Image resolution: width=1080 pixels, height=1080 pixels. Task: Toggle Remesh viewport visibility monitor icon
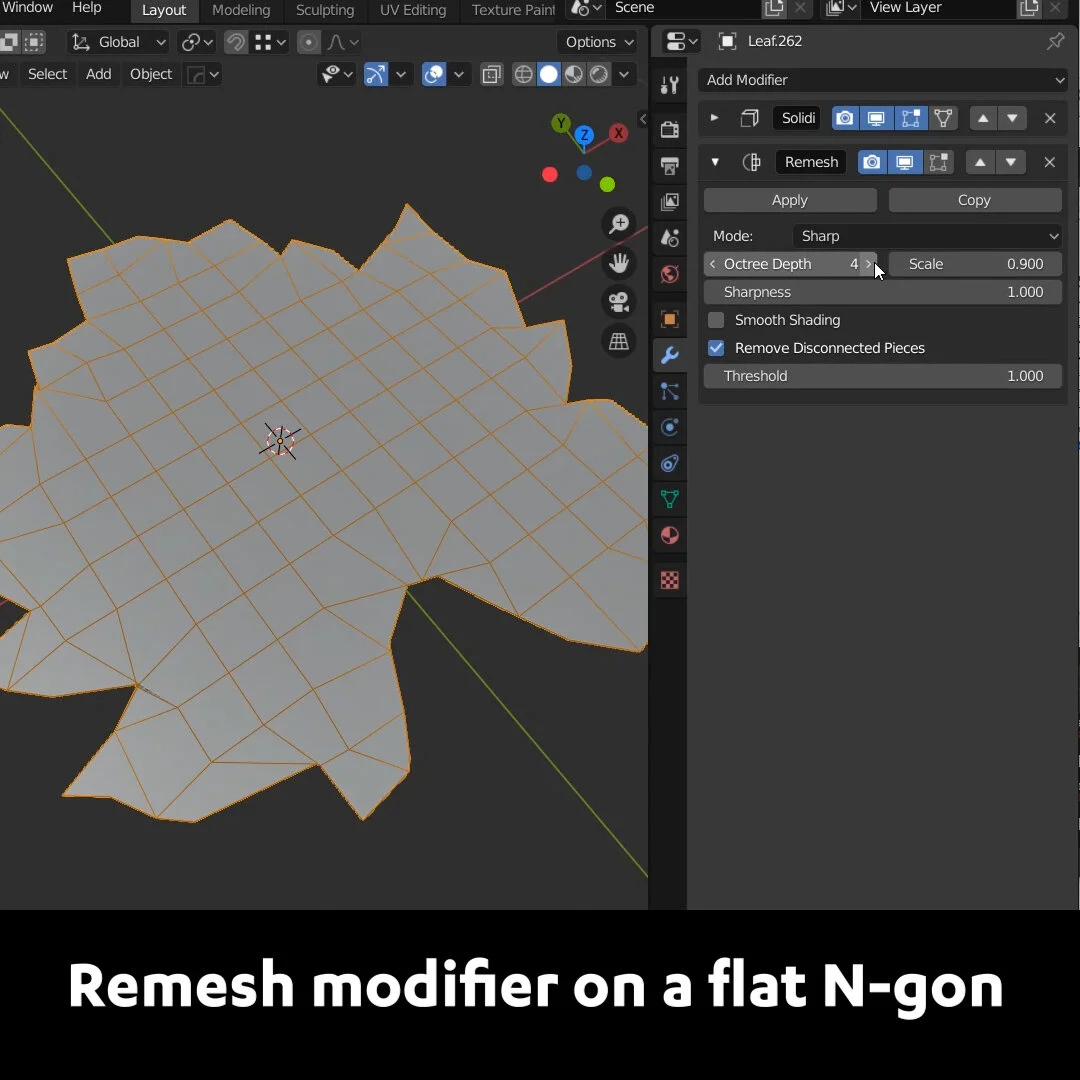(904, 163)
